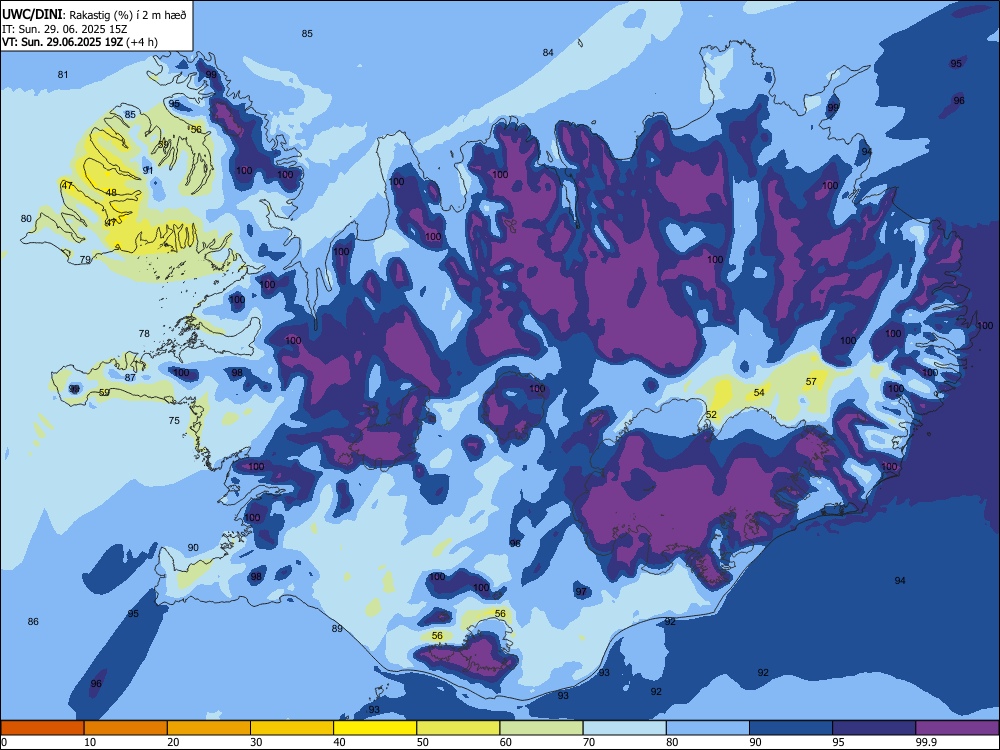Click the legend tick label '99.9'
The height and width of the screenshot is (750, 1000).
[x=925, y=742]
